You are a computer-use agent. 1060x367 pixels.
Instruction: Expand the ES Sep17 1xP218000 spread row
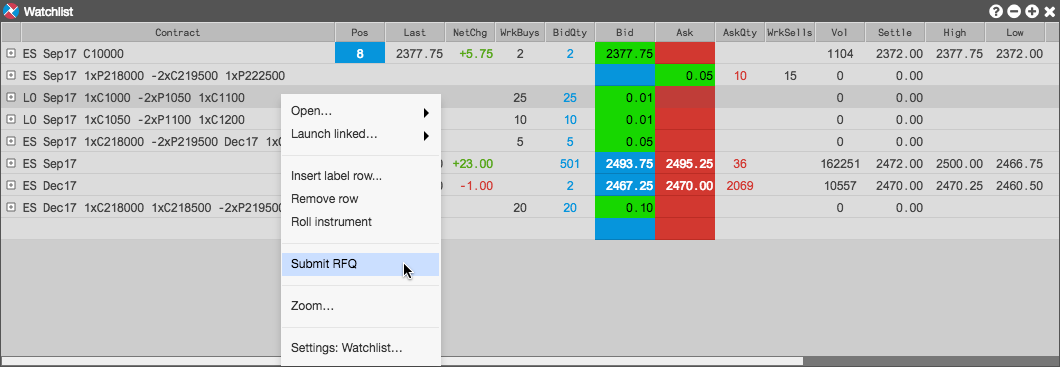(11, 76)
